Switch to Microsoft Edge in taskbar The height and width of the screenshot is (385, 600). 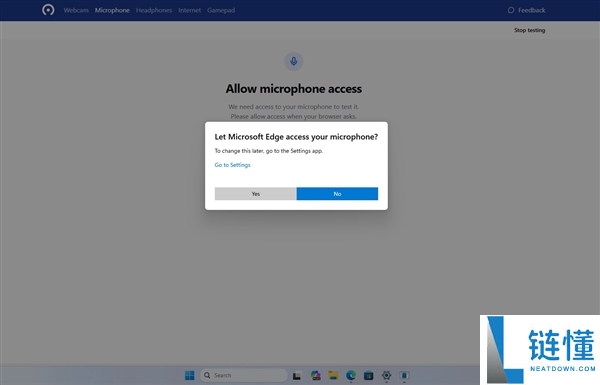pos(351,375)
